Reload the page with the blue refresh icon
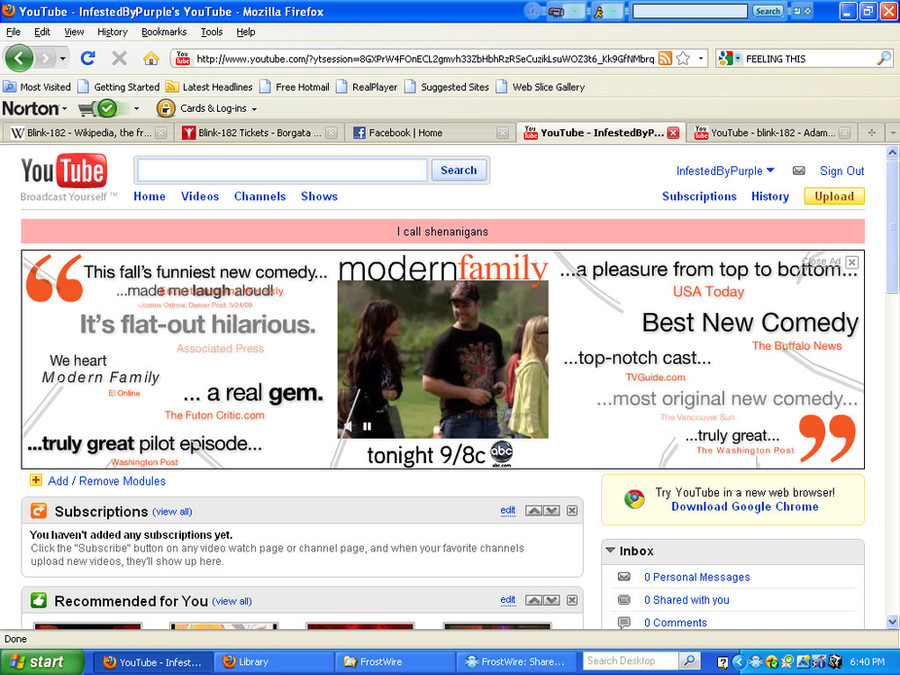This screenshot has width=900, height=675. tap(88, 58)
